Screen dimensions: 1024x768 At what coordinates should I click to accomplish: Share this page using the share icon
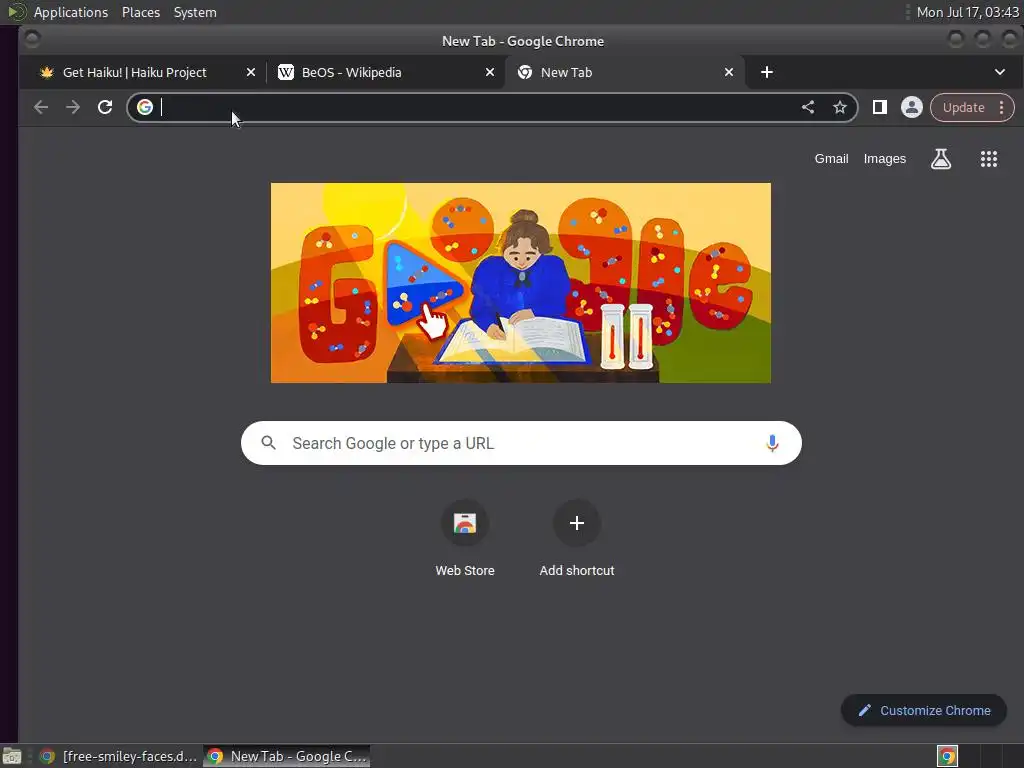[808, 107]
